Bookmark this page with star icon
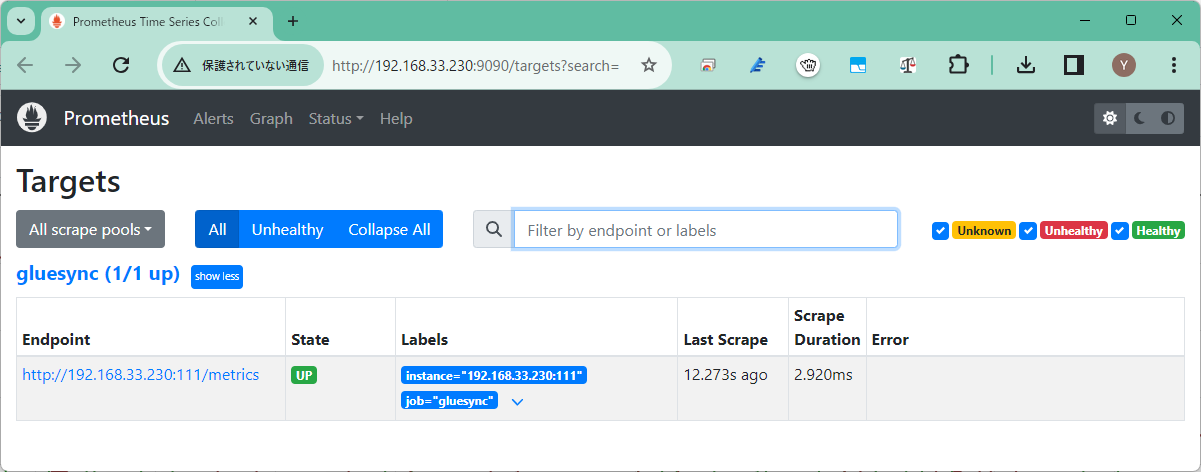The image size is (1201, 472). pyautogui.click(x=649, y=65)
